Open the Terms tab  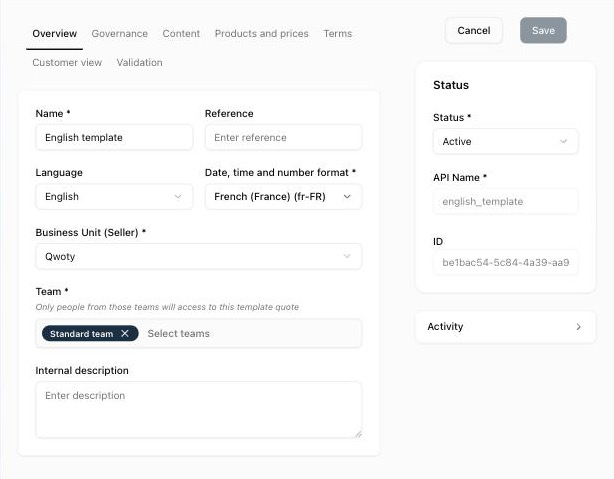[338, 34]
